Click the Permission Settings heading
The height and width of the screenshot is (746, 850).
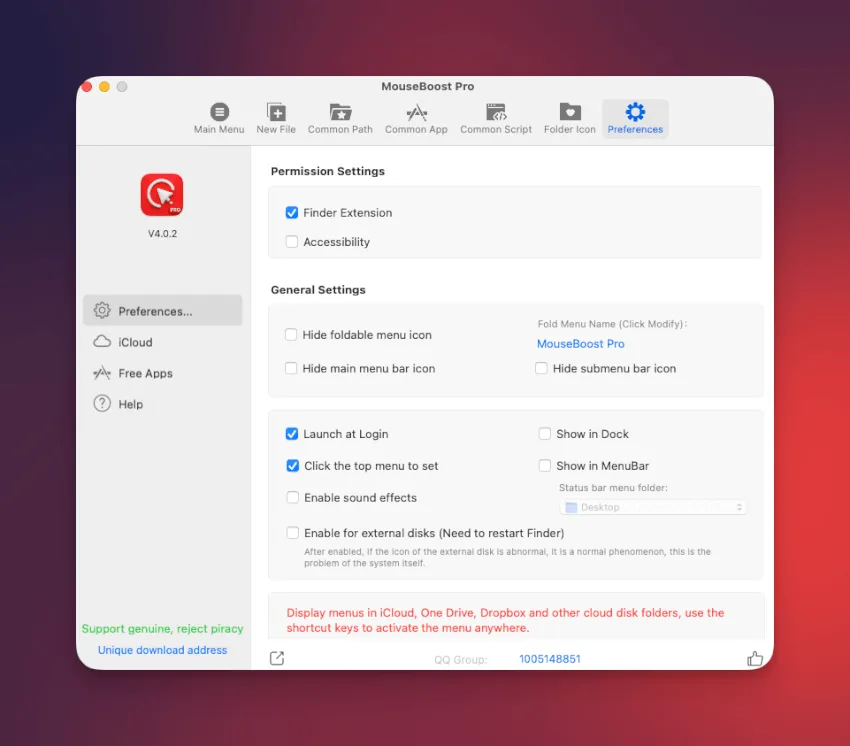(327, 171)
